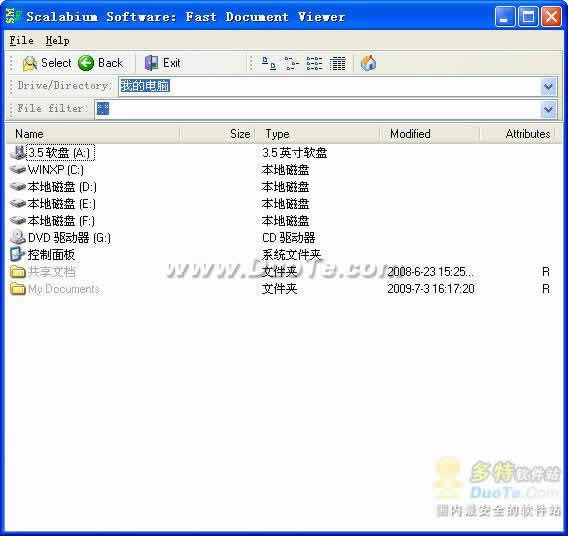Expand the Drive/Directory dropdown arrow
This screenshot has height=536, width=568.
pos(548,86)
